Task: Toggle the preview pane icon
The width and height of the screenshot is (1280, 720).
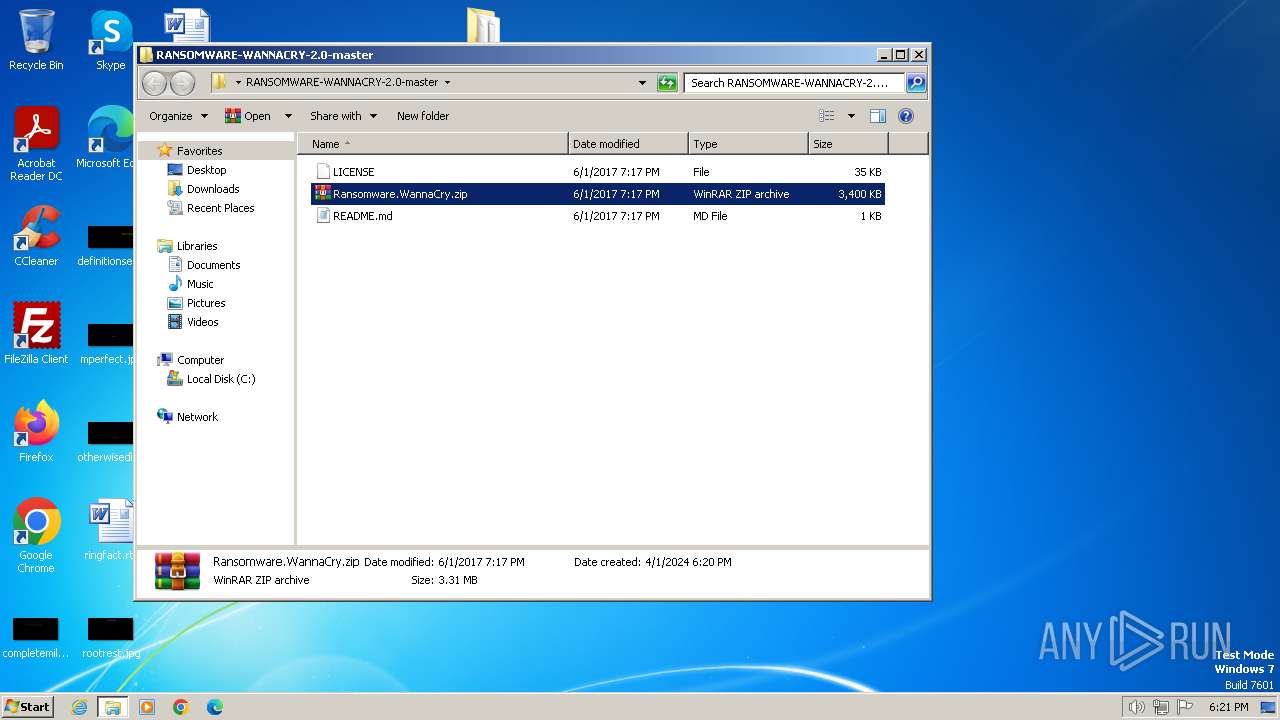Action: [x=877, y=116]
